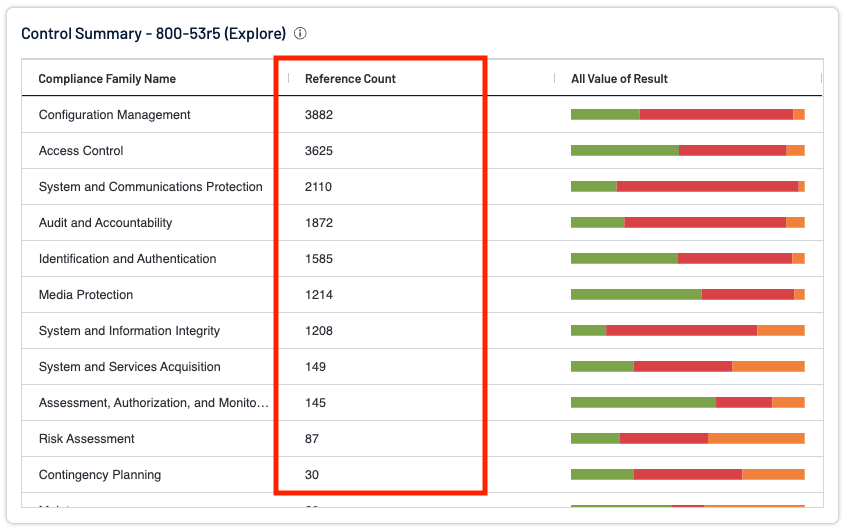Open System and Services Acquisition entry
This screenshot has width=846, height=530.
pos(129,367)
